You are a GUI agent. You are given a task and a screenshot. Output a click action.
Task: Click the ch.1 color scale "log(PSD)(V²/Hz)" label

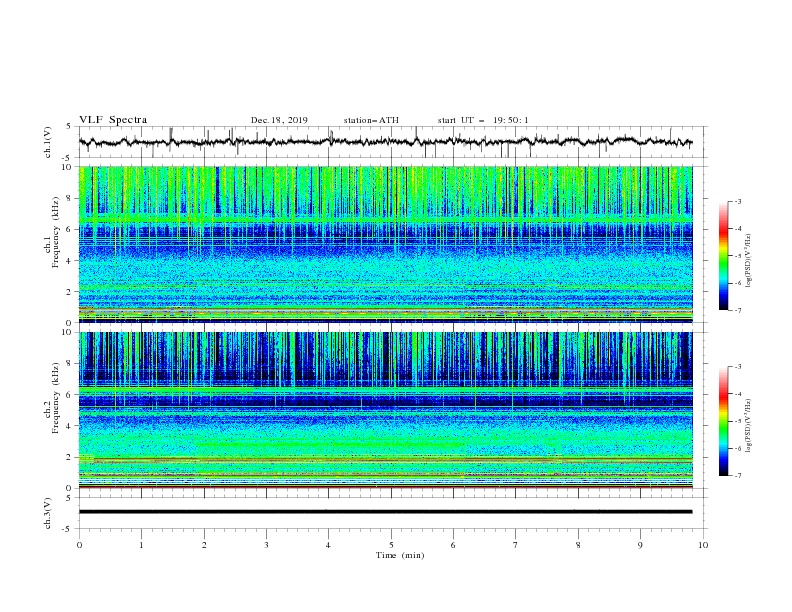tap(748, 261)
